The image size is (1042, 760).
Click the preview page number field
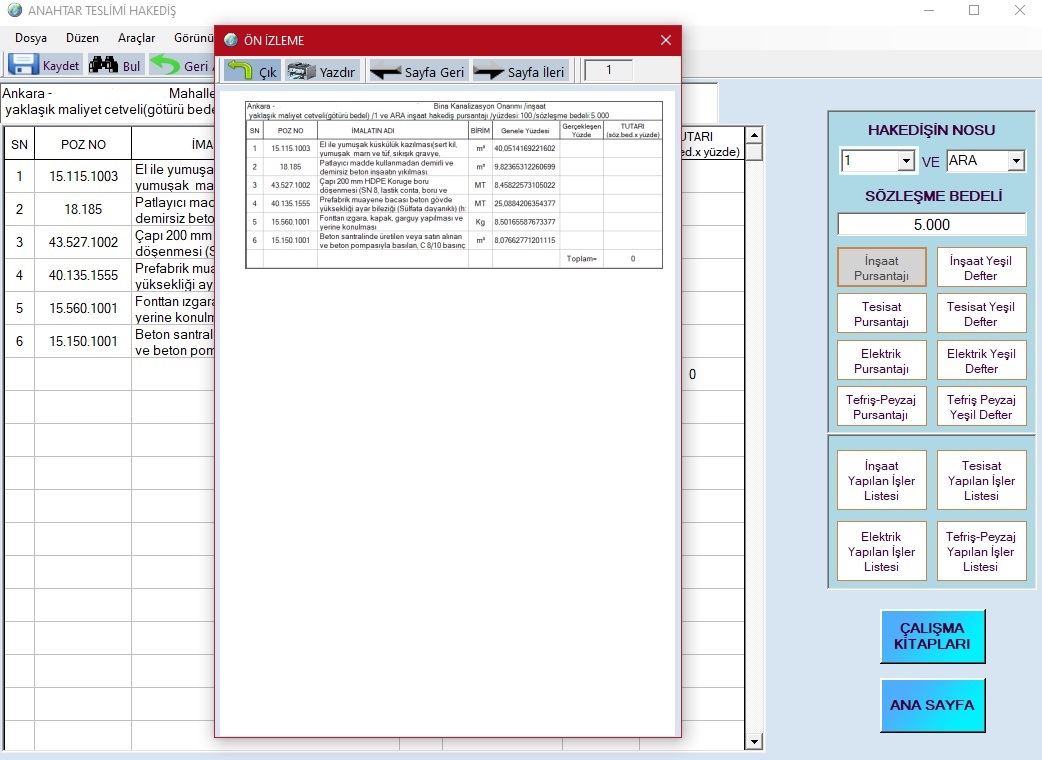[x=608, y=70]
